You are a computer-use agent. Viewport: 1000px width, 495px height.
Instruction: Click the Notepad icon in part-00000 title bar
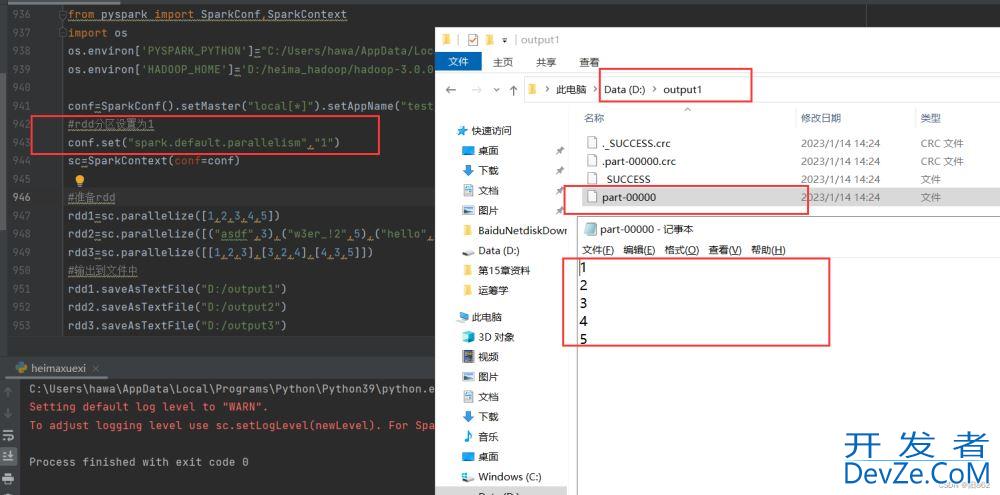590,230
